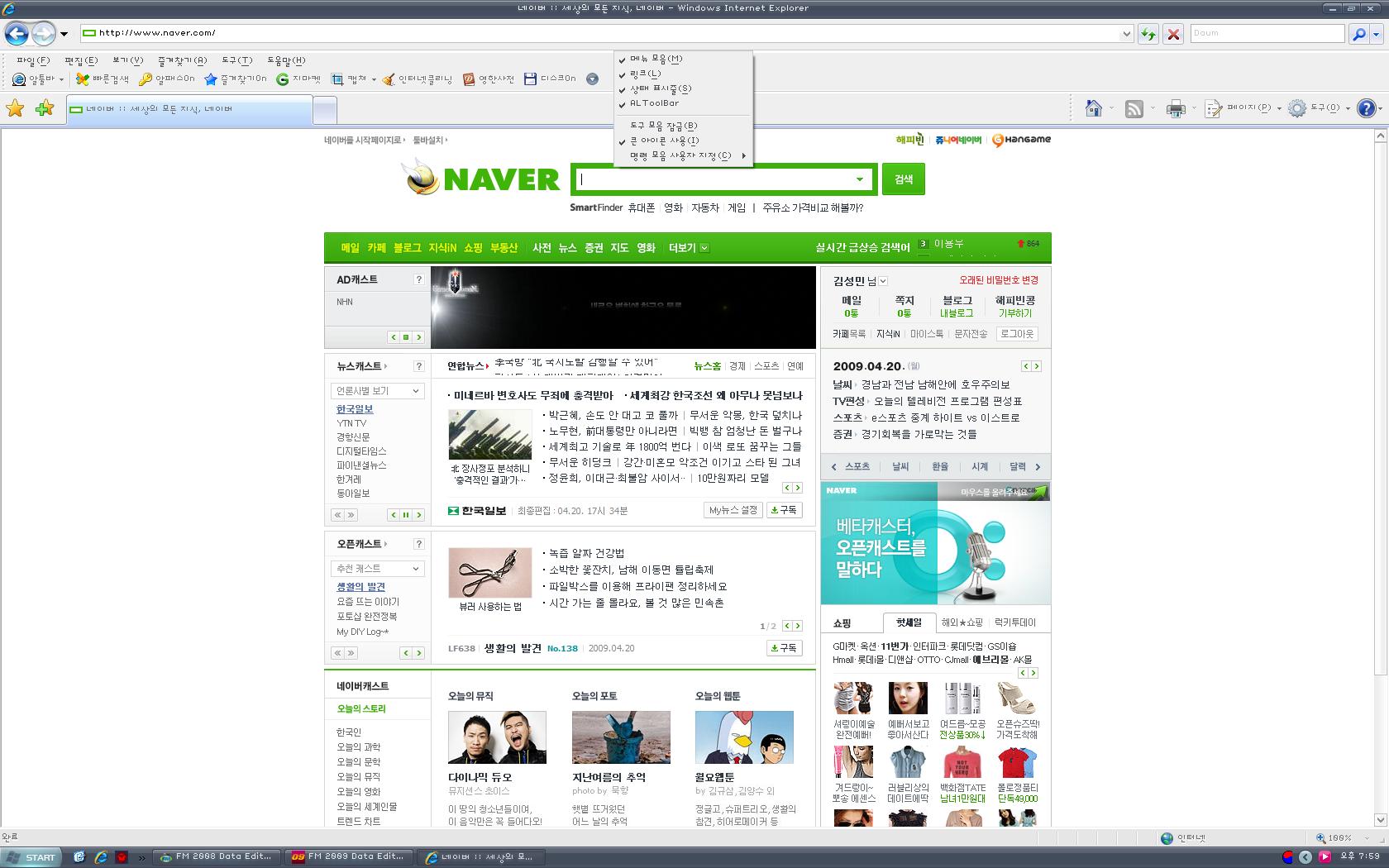Click the 오픈캐스트 question mark help icon
Image resolution: width=1389 pixels, height=868 pixels.
click(x=419, y=544)
